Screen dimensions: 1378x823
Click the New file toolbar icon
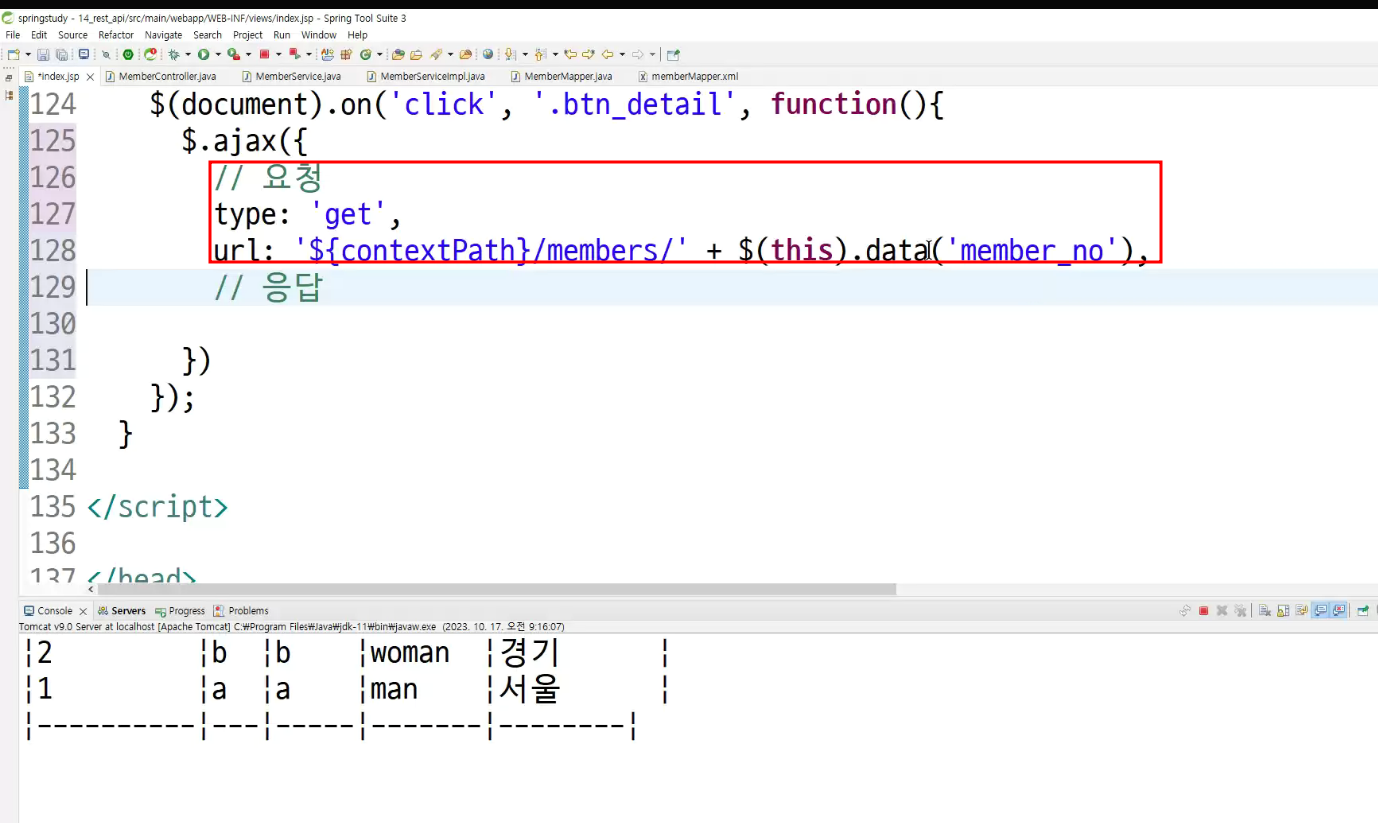coord(13,54)
